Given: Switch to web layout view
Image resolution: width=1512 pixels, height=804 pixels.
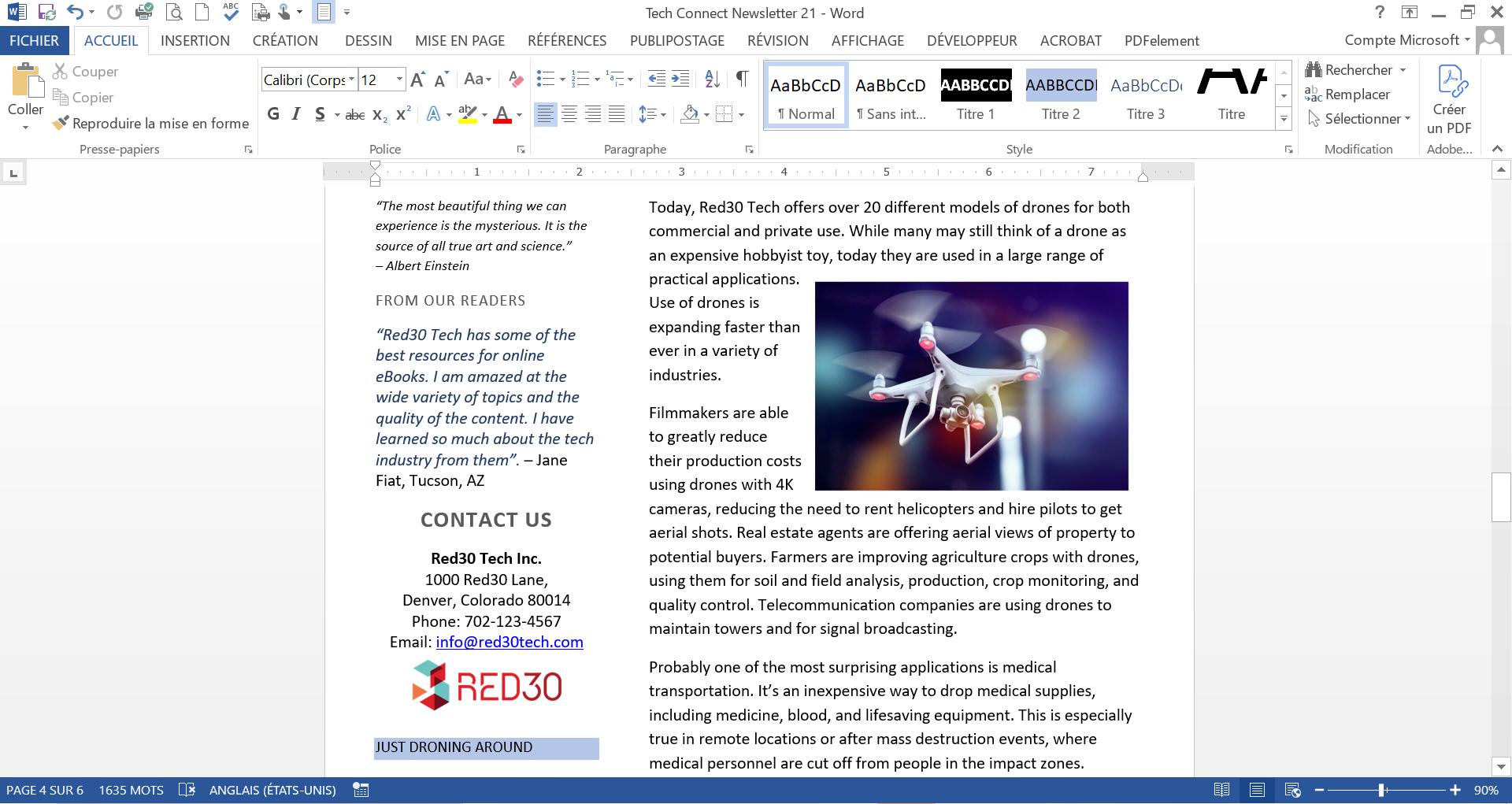Looking at the screenshot, I should pos(1292,790).
